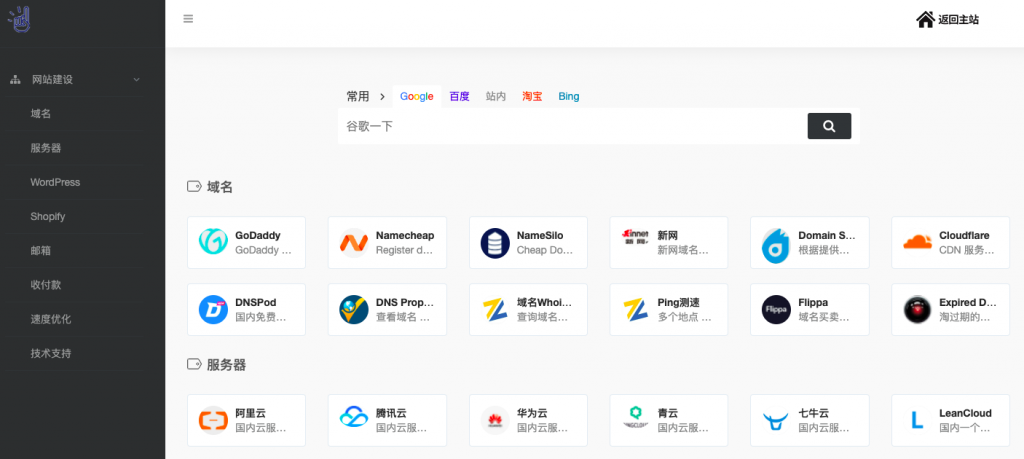Click the 域名 section heading text
Viewport: 1024px width, 459px height.
tap(220, 187)
